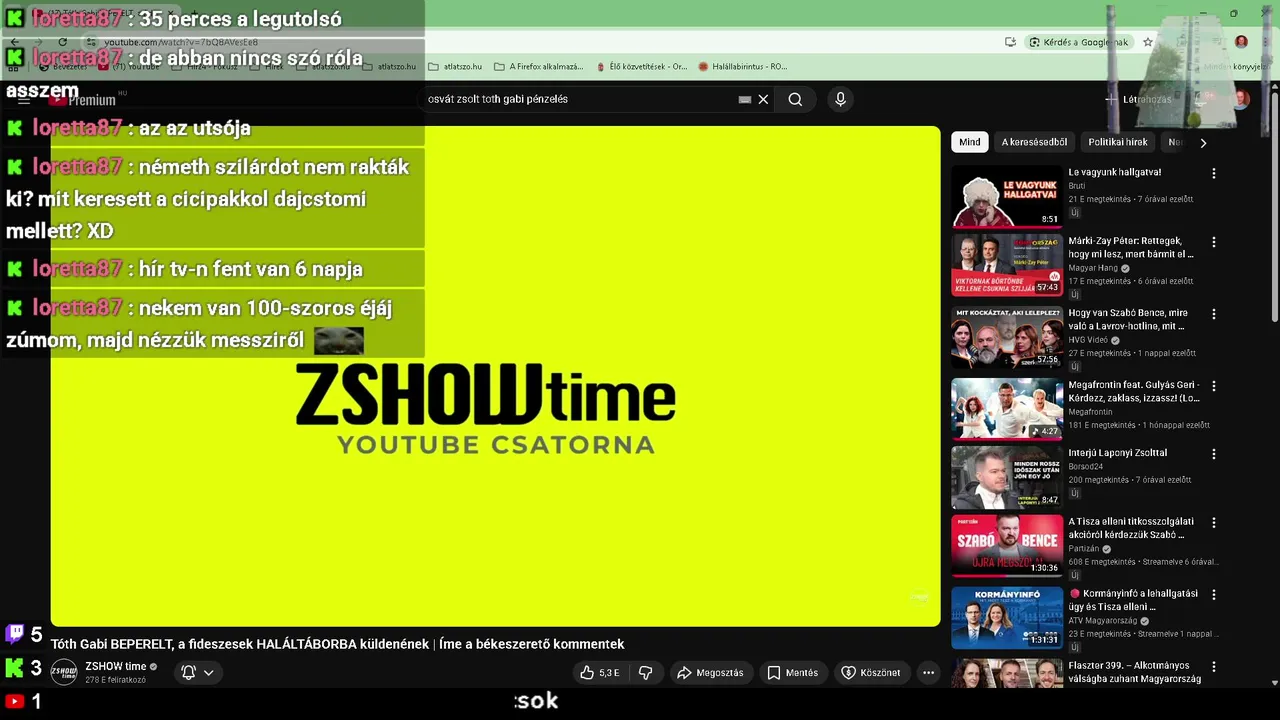Show next filter chips with right arrow

coord(1203,142)
